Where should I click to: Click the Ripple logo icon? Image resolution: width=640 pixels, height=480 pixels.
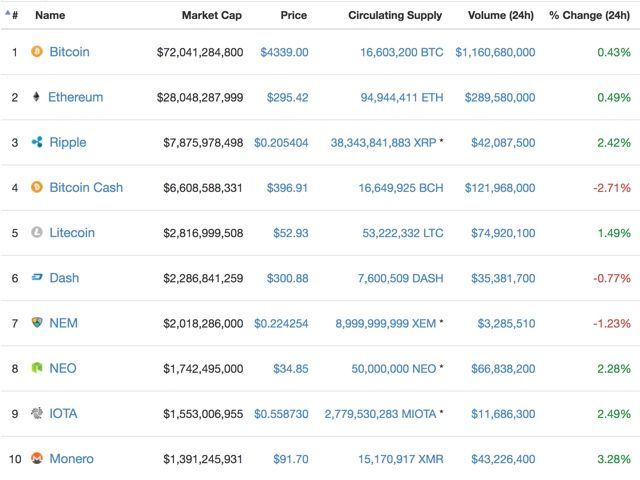click(x=37, y=142)
